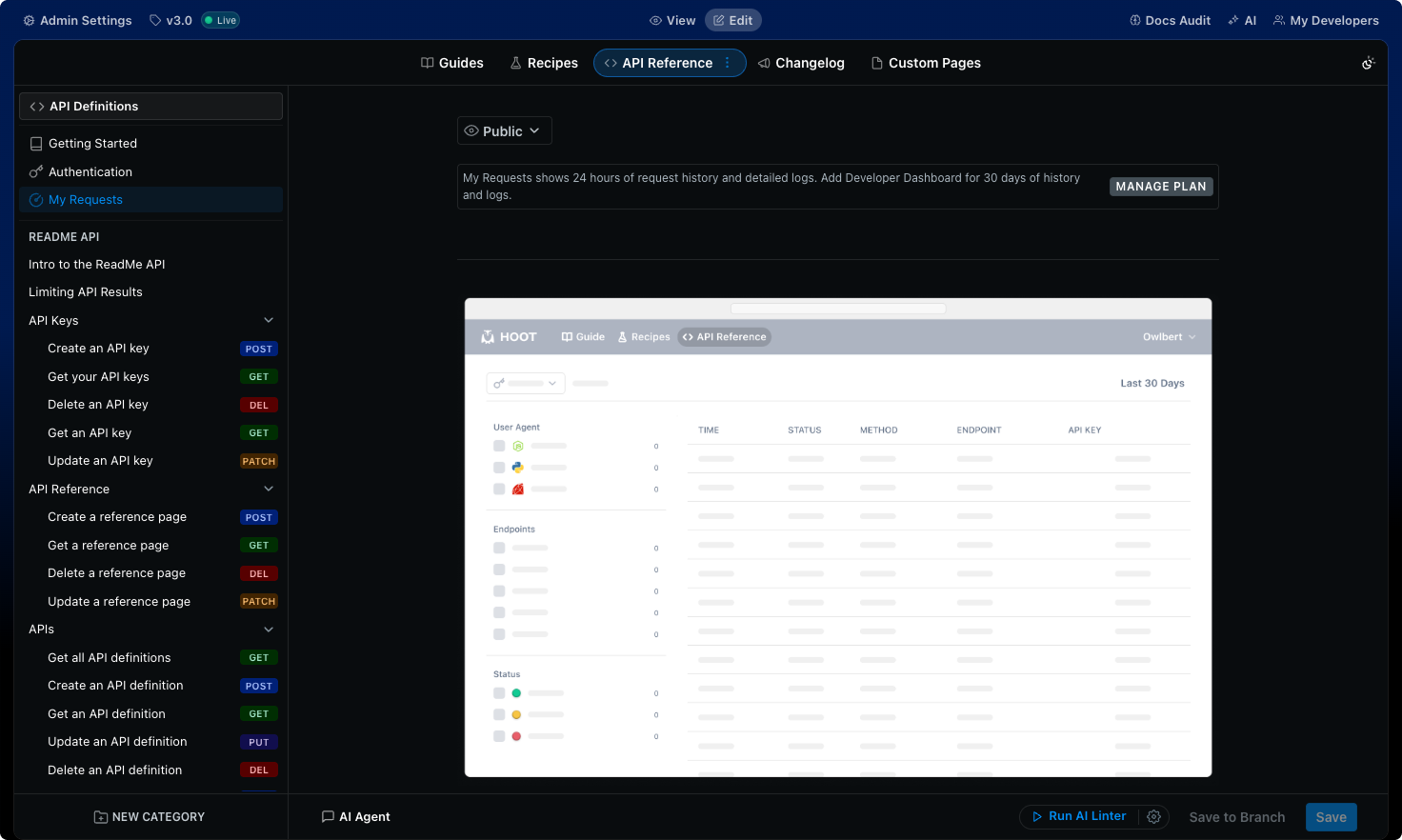This screenshot has height=840, width=1402.
Task: Click API Definitions code brackets icon
Action: point(37,107)
